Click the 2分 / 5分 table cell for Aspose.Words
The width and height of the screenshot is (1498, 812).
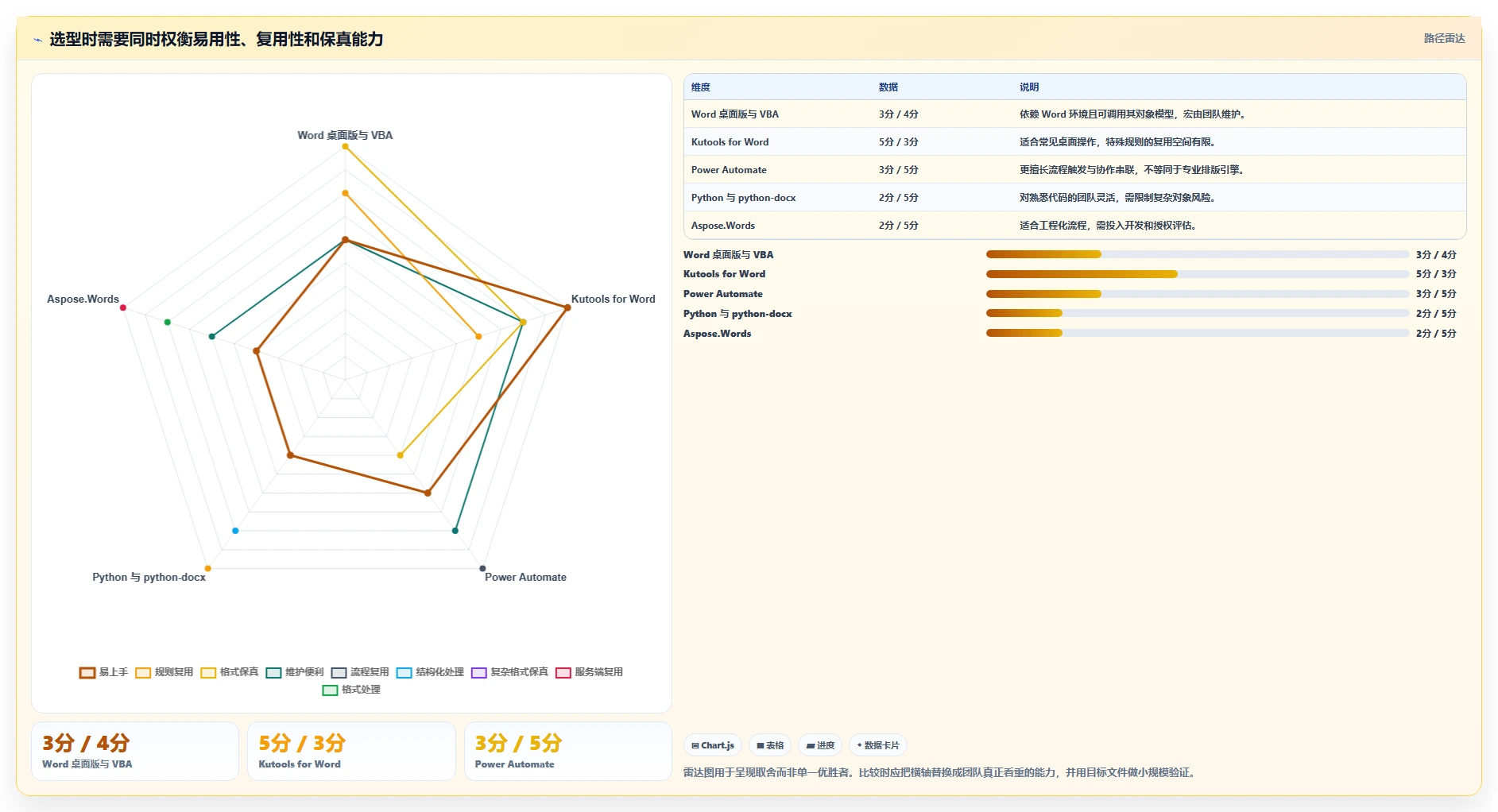(899, 226)
